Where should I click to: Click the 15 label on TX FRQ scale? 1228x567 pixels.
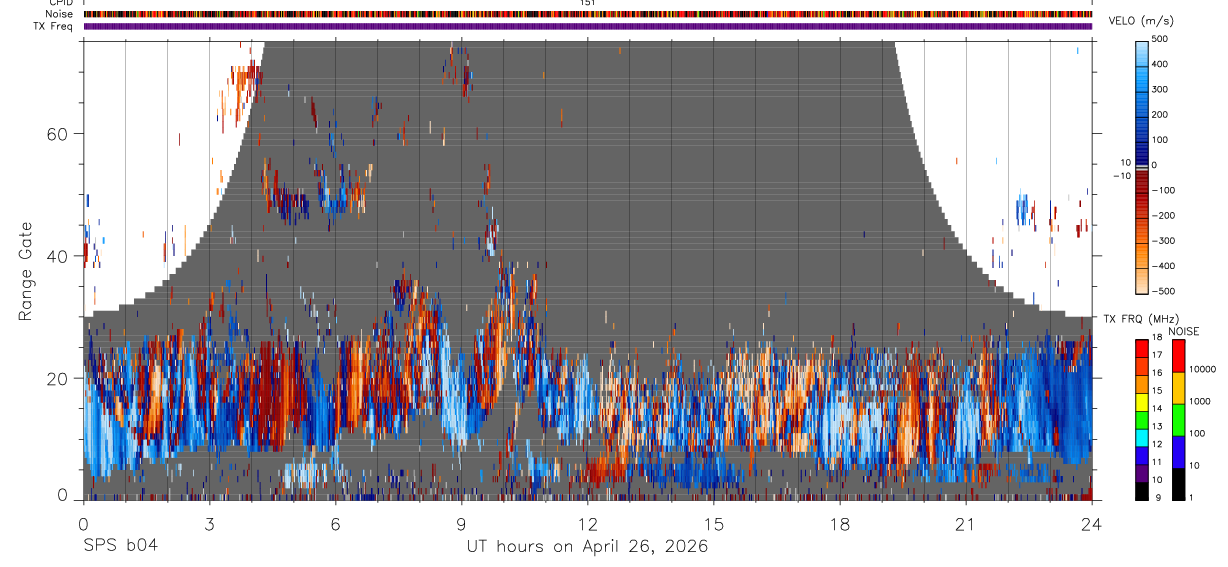coord(1156,391)
